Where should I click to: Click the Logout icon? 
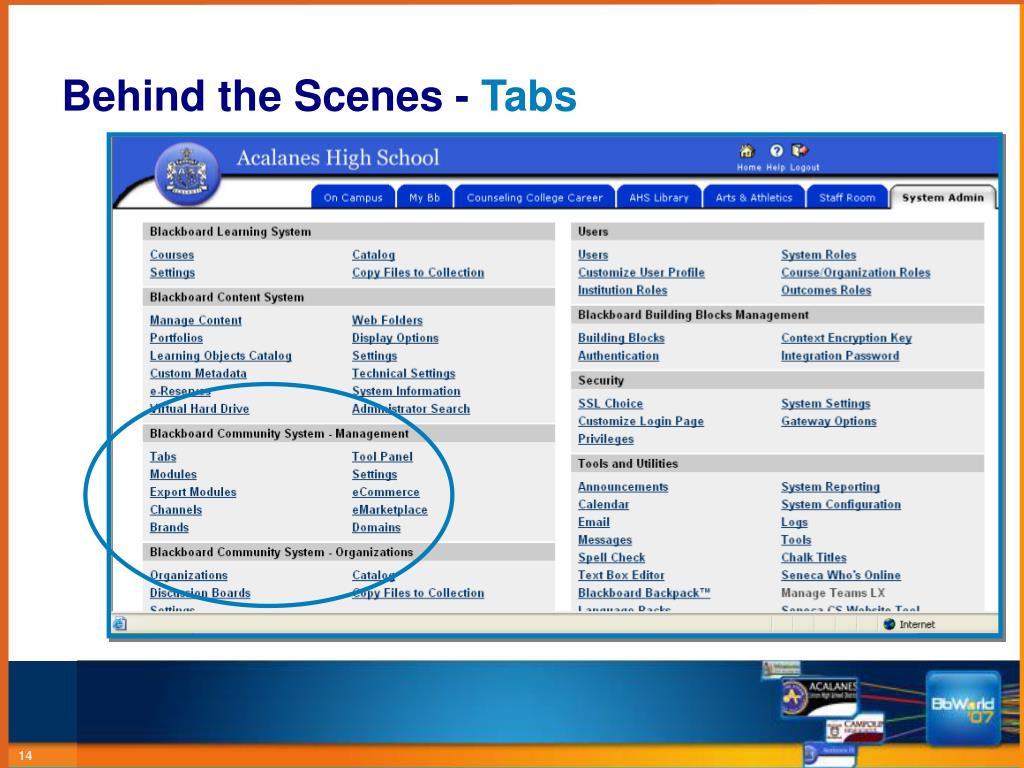coord(799,151)
